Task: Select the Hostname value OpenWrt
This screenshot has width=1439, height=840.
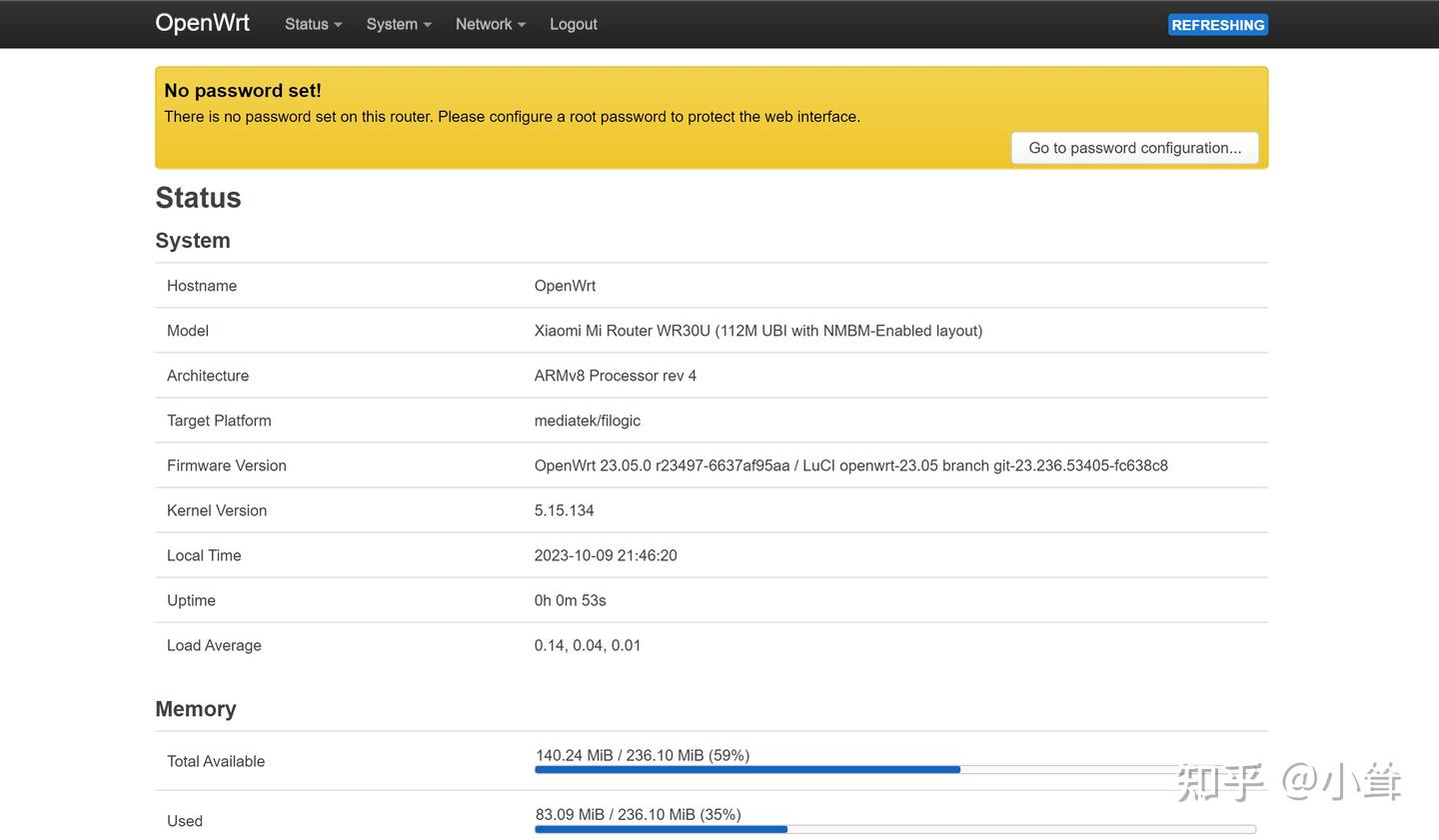Action: (x=565, y=286)
